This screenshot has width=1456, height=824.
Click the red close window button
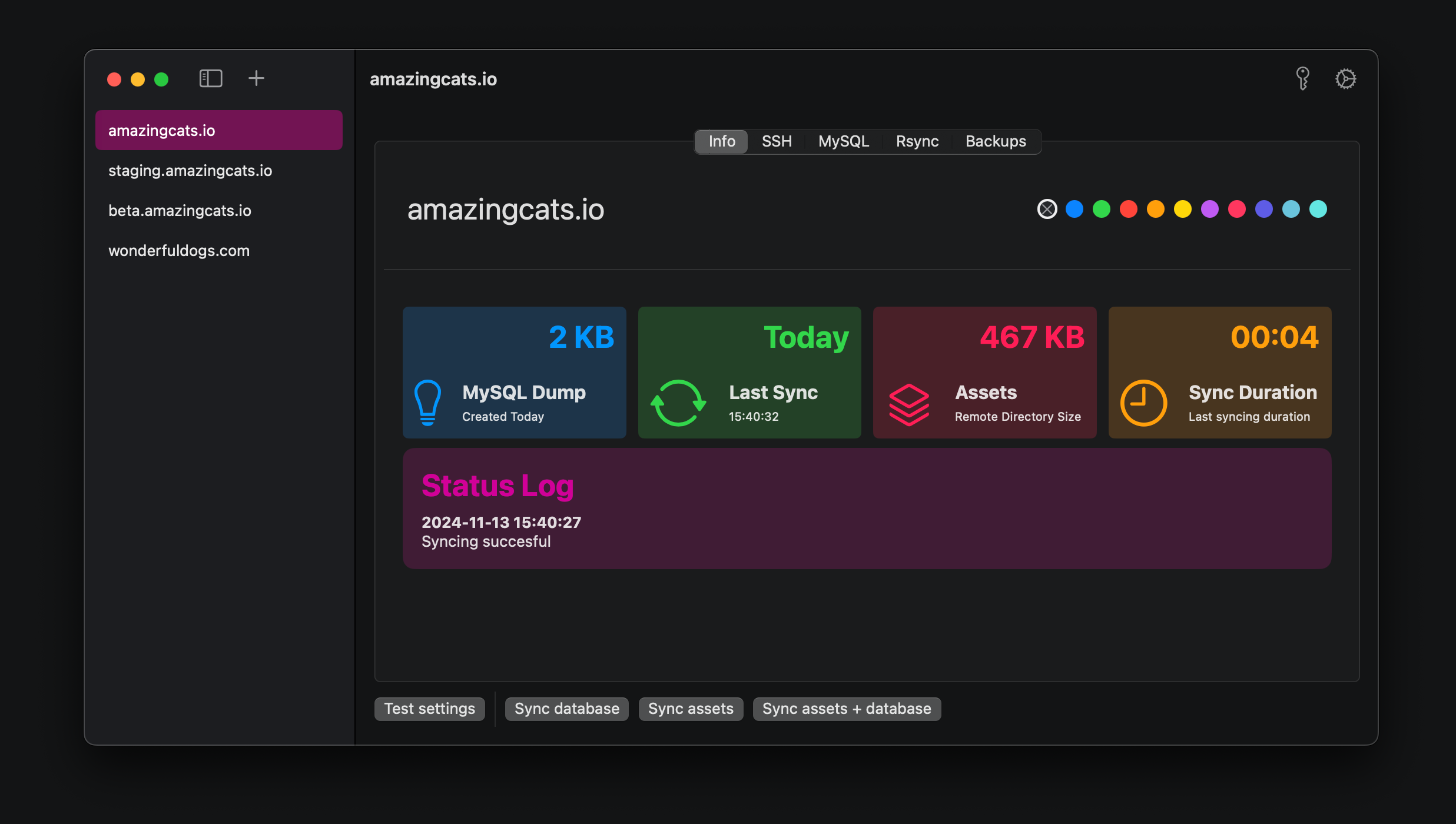pyautogui.click(x=114, y=79)
